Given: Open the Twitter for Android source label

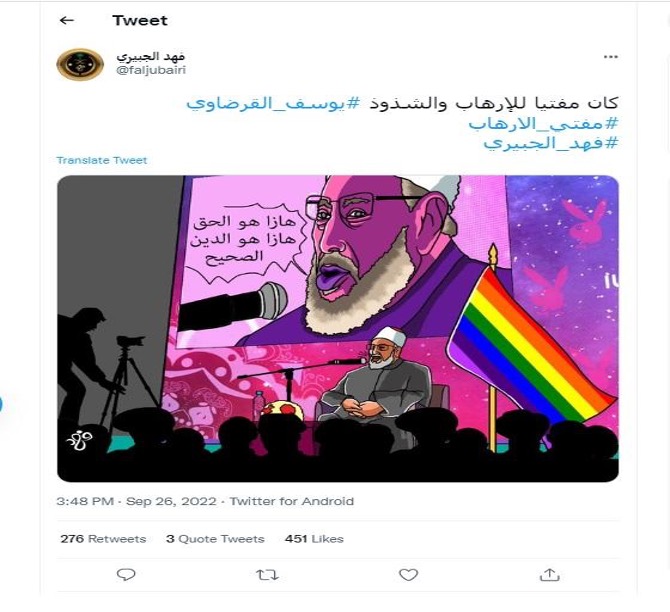Looking at the screenshot, I should point(292,501).
